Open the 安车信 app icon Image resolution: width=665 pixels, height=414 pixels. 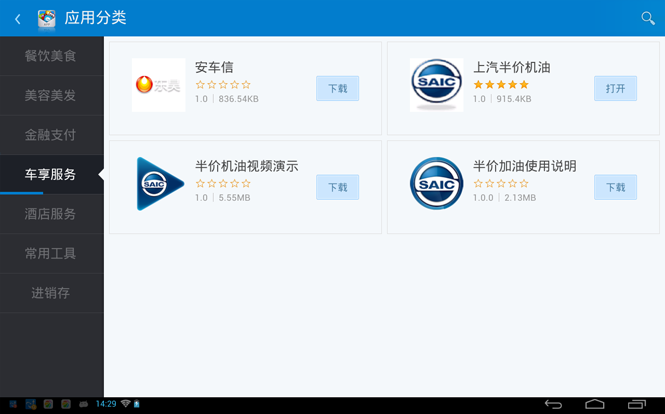pyautogui.click(x=159, y=85)
